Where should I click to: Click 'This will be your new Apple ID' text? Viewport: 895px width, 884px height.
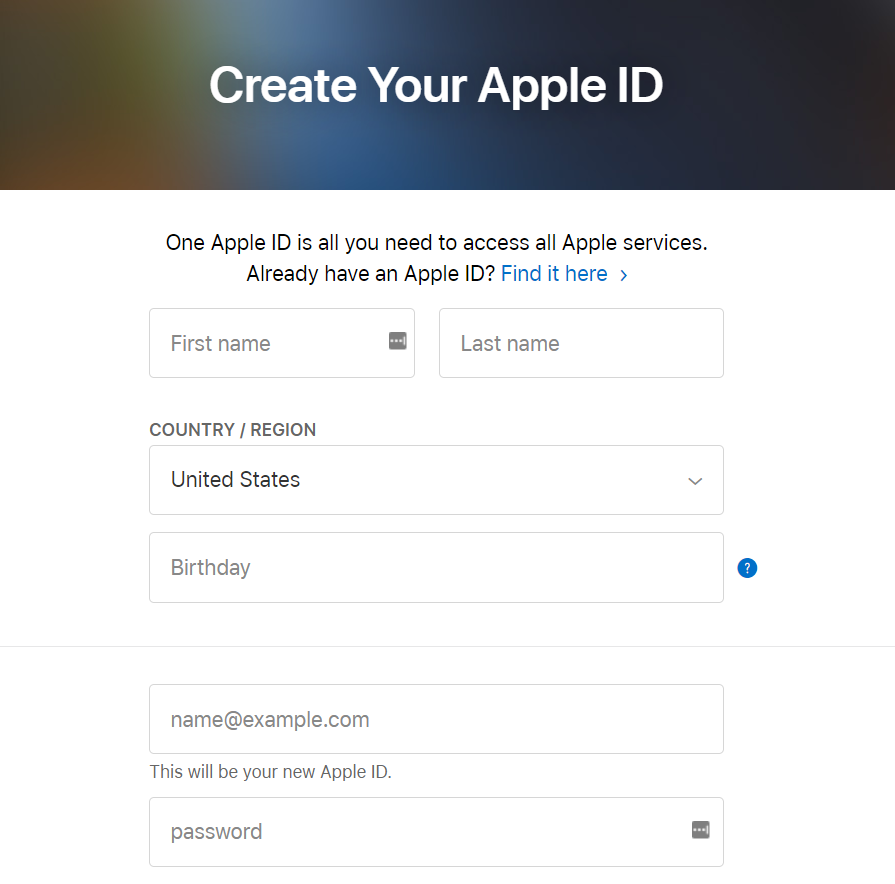pyautogui.click(x=271, y=772)
